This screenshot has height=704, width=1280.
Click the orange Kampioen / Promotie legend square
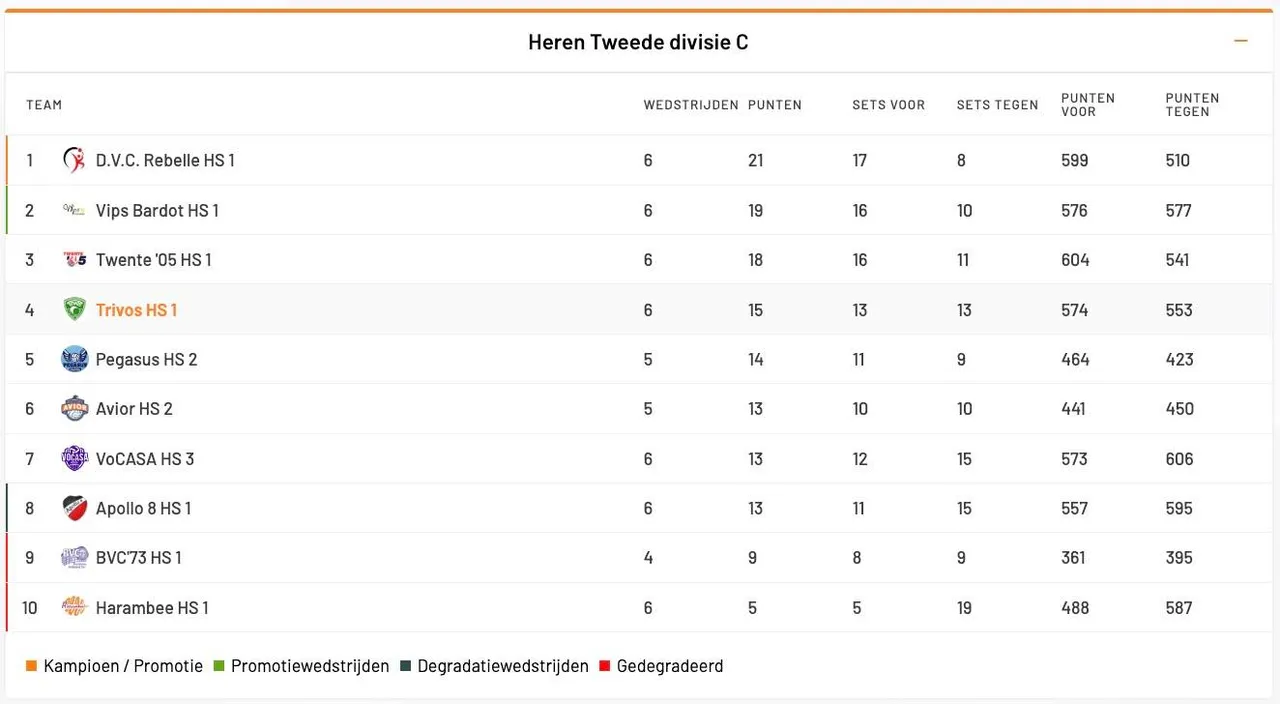(32, 665)
